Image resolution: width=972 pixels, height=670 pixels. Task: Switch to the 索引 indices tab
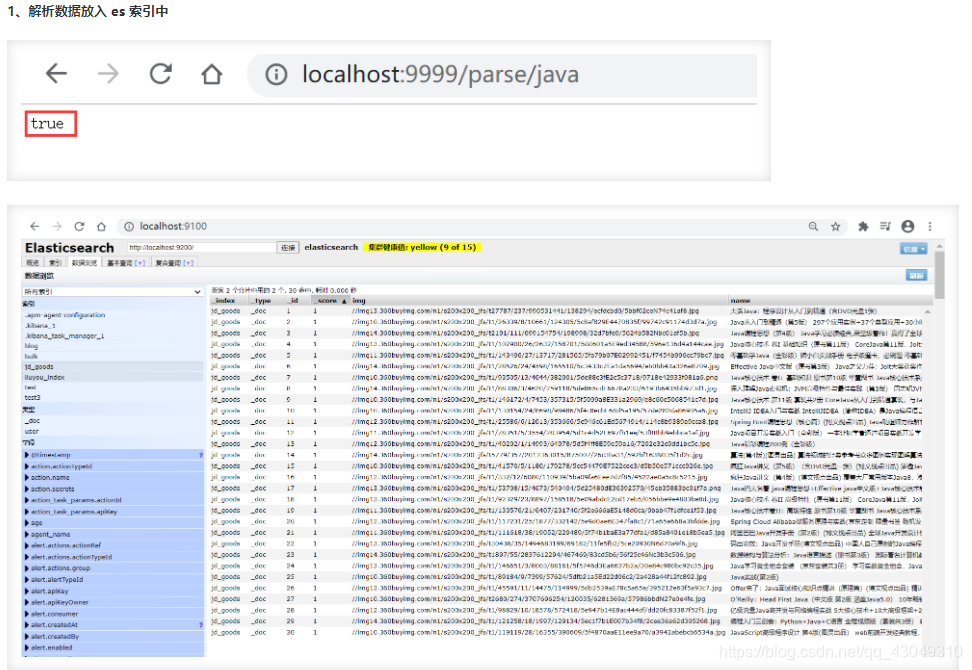click(55, 263)
